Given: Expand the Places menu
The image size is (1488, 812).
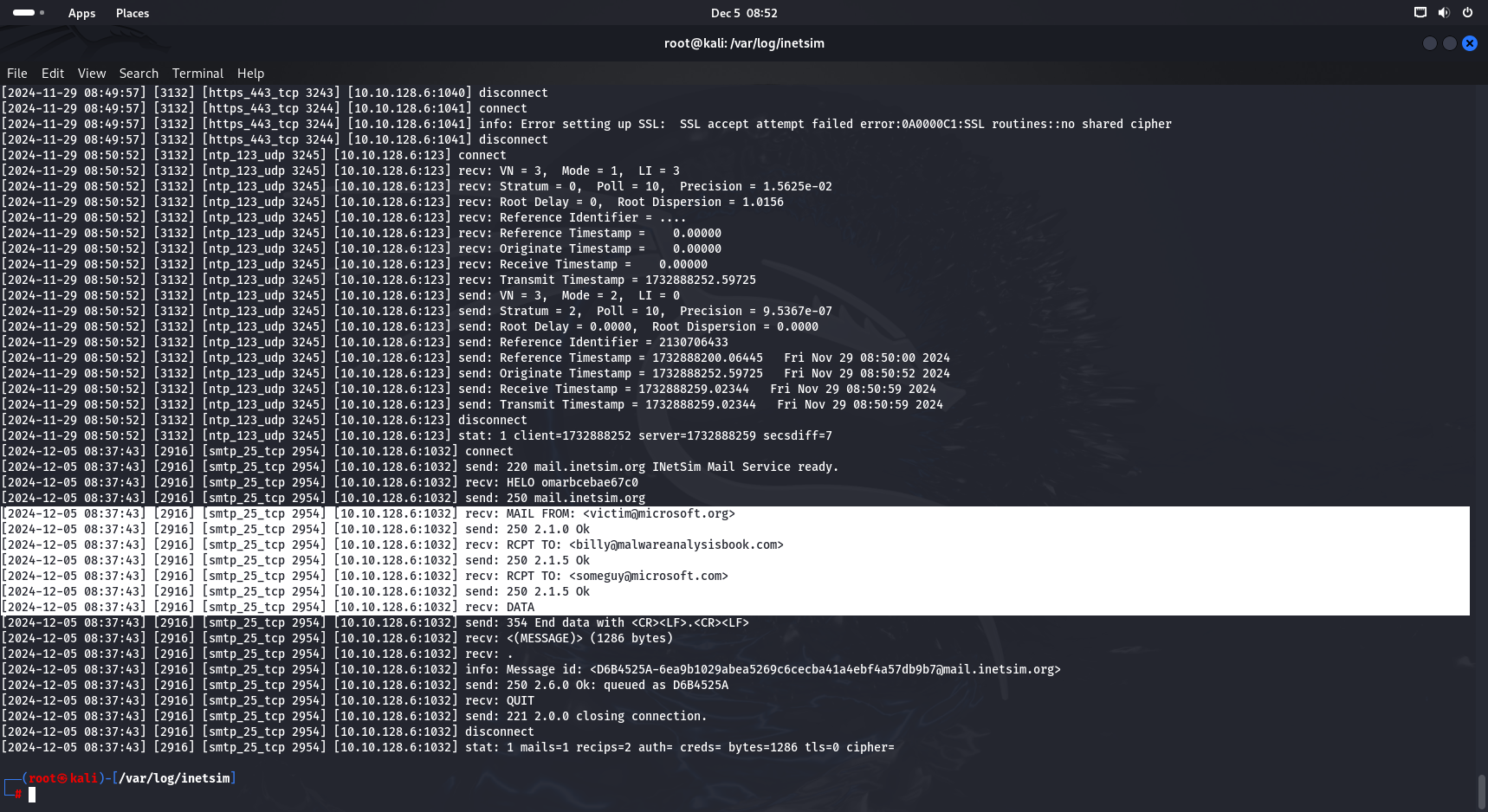Looking at the screenshot, I should click(133, 13).
